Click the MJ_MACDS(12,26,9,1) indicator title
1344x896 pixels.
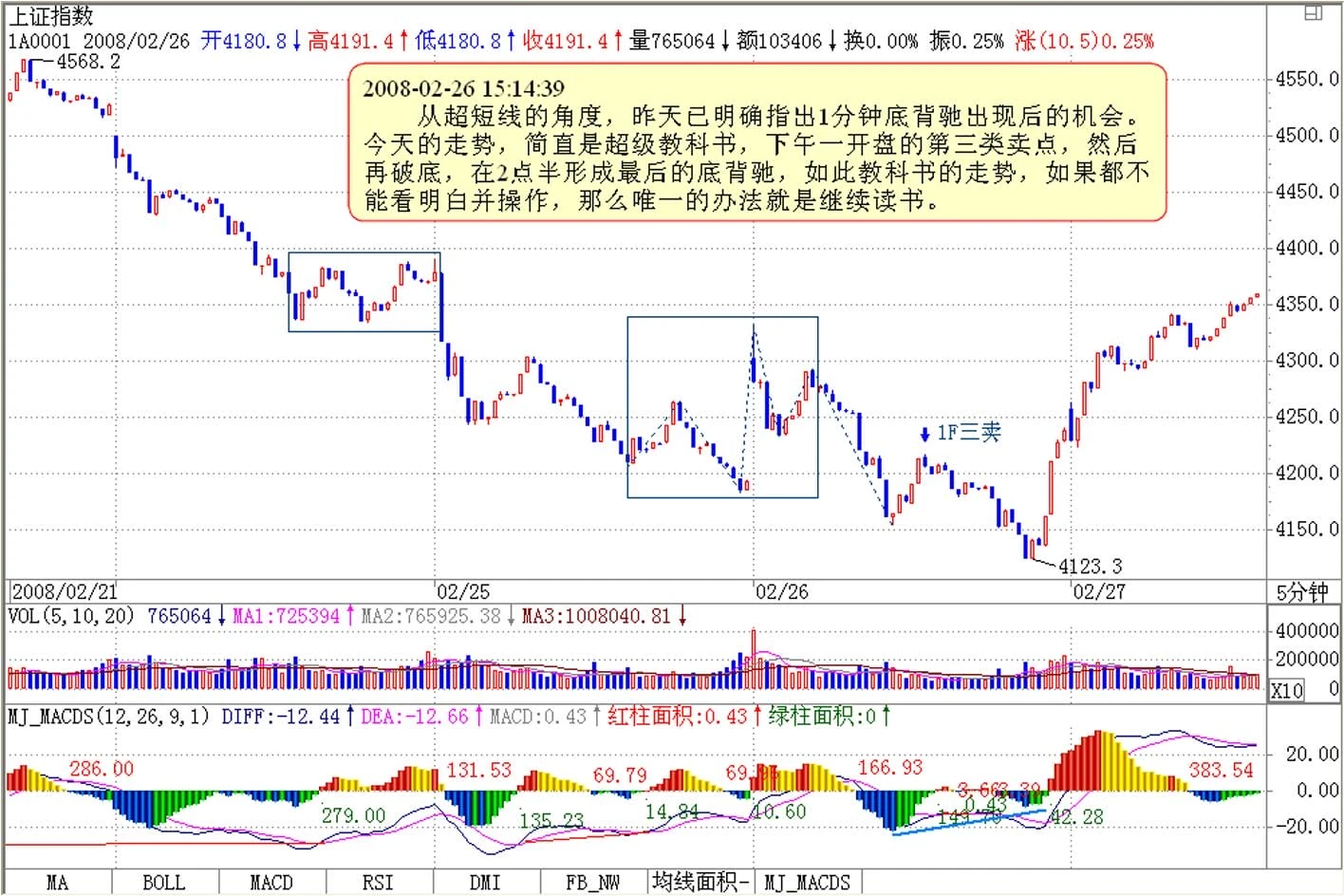[108, 717]
